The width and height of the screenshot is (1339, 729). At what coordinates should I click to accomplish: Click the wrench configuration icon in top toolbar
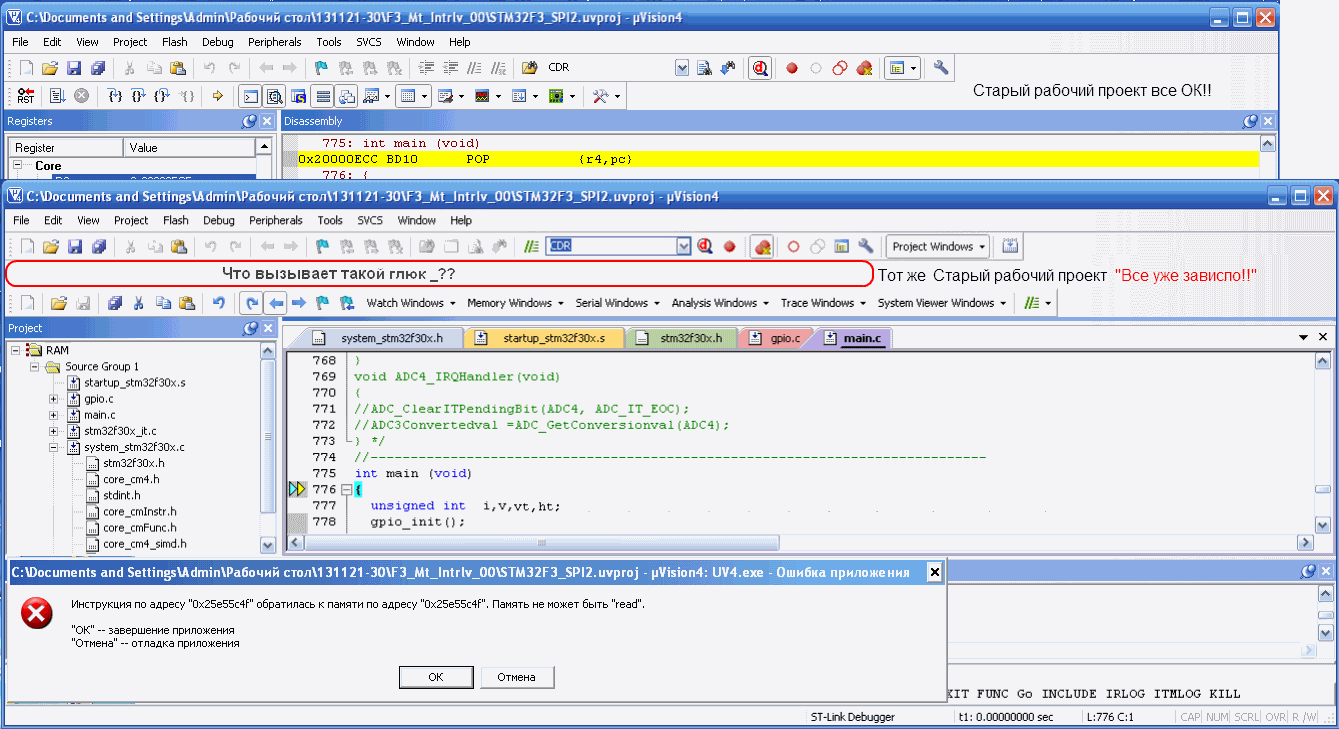coord(941,68)
